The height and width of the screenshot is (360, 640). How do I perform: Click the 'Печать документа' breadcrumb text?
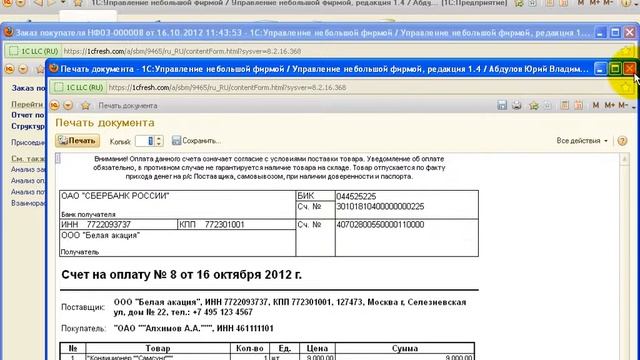tap(128, 106)
